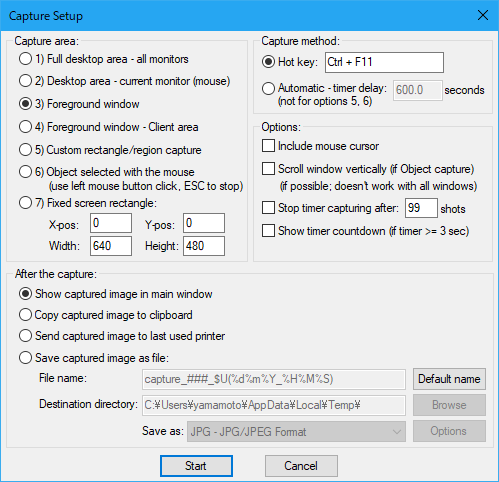Click the Width input field
The image size is (499, 482).
pyautogui.click(x=111, y=246)
